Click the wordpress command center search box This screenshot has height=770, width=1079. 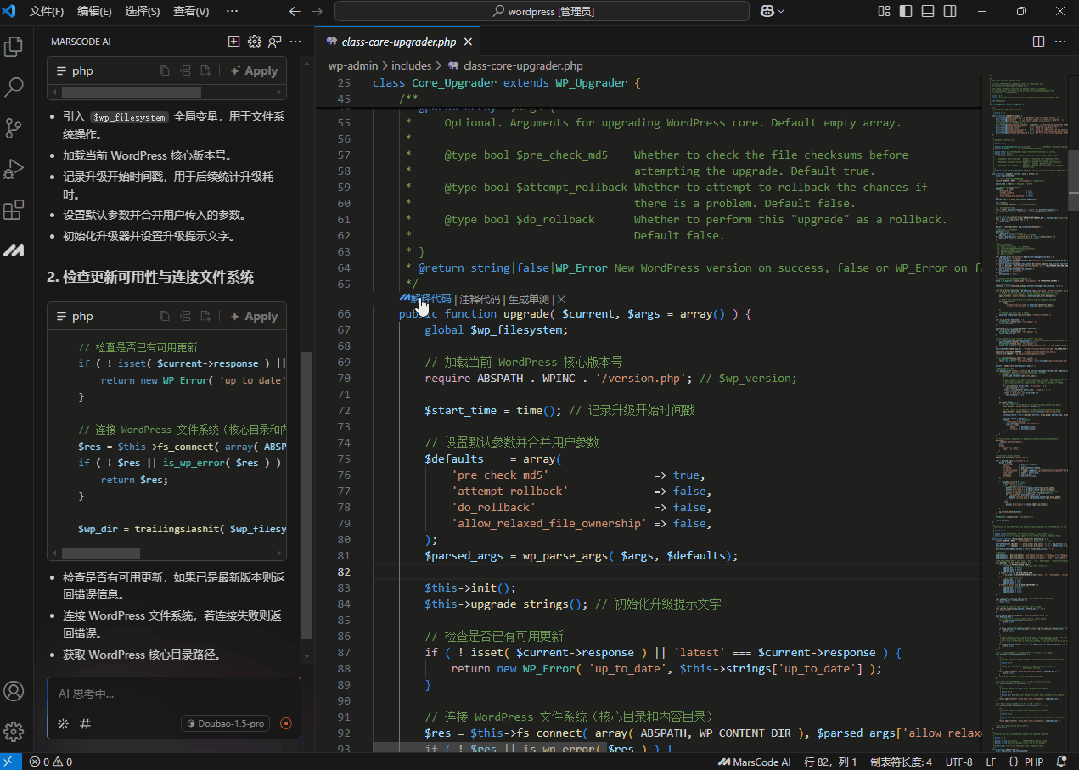pos(542,11)
